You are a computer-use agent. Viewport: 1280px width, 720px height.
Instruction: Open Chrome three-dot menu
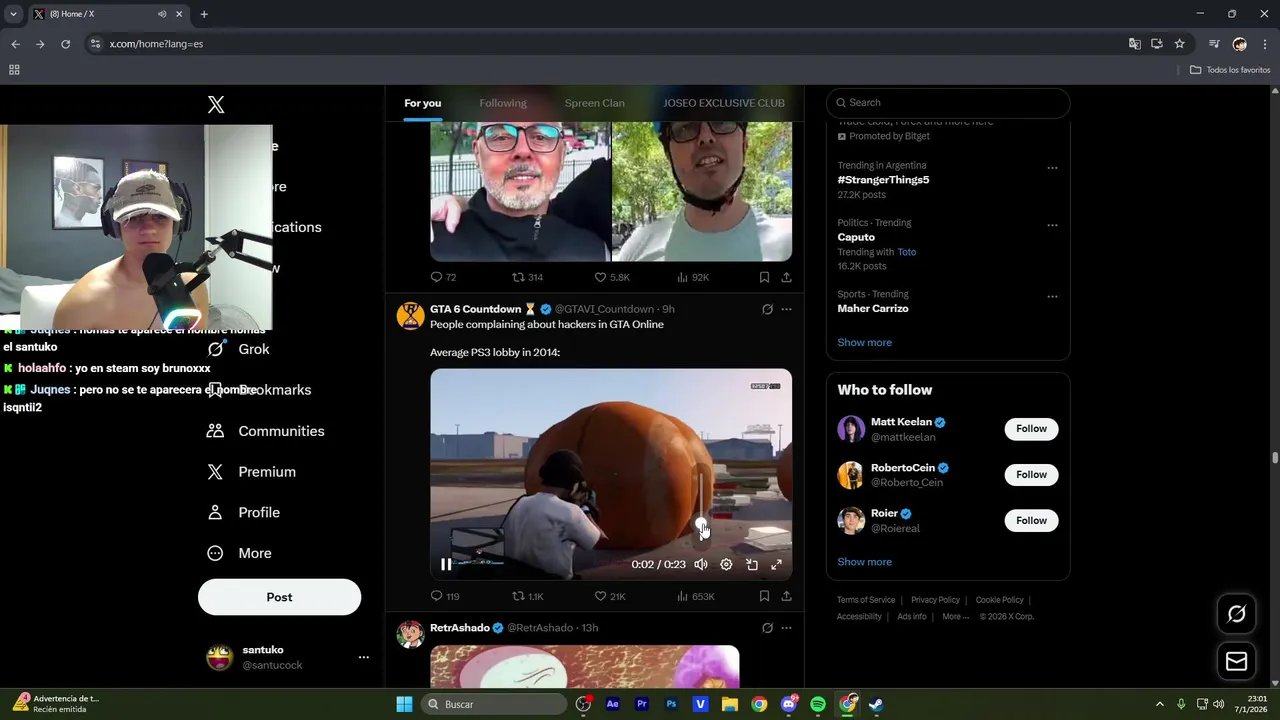[x=1265, y=44]
